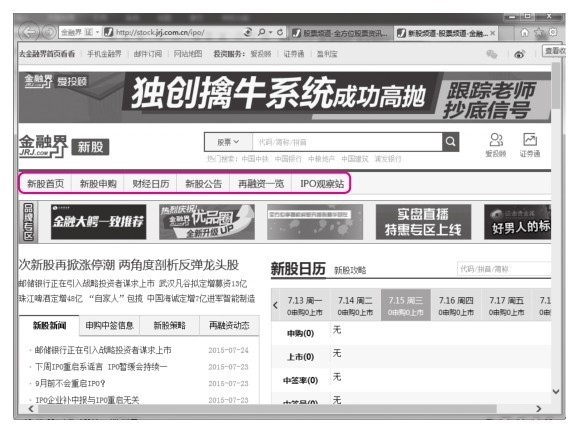577x431 pixels.
Task: Open 新股申购 in the navigation bar
Action: [x=98, y=183]
